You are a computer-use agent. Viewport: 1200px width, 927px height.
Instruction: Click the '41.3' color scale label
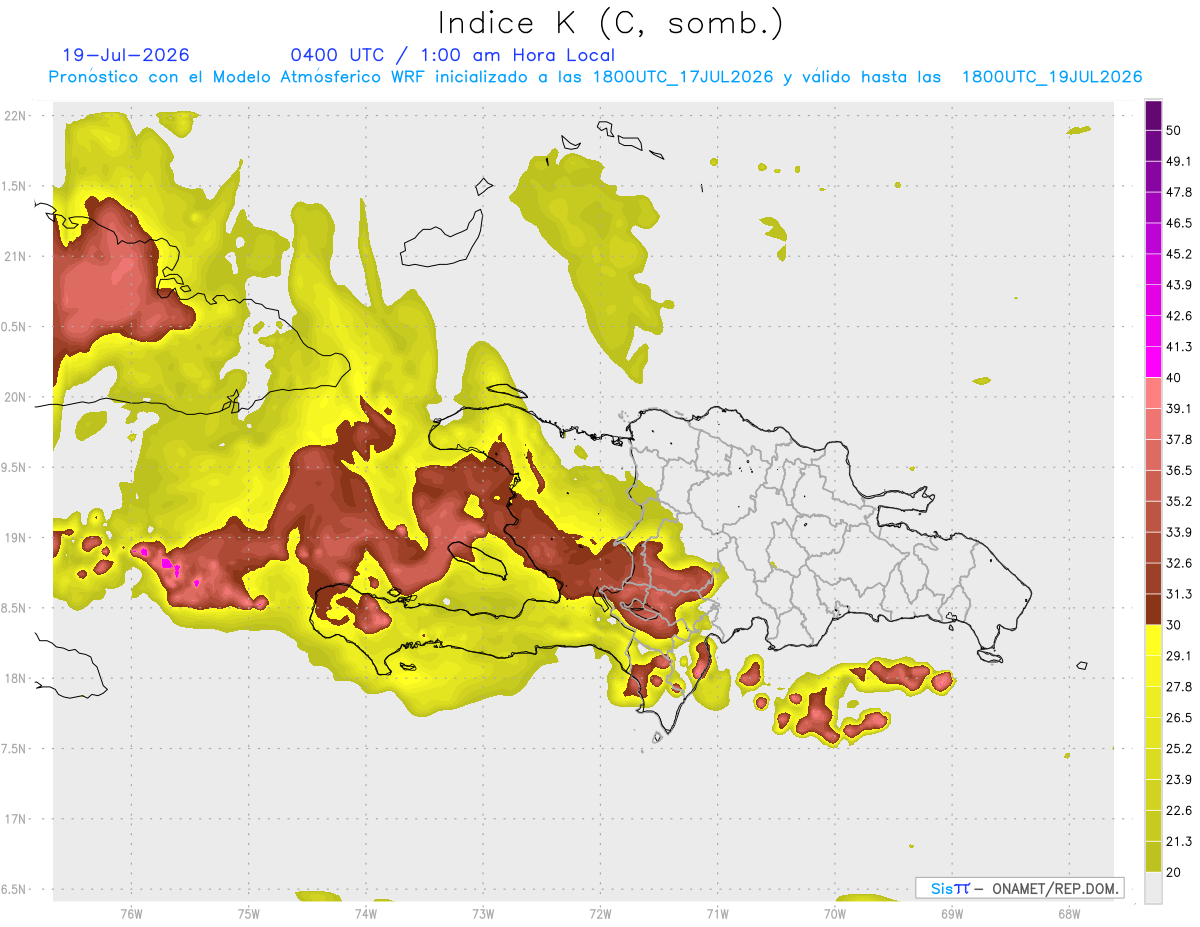point(1178,347)
